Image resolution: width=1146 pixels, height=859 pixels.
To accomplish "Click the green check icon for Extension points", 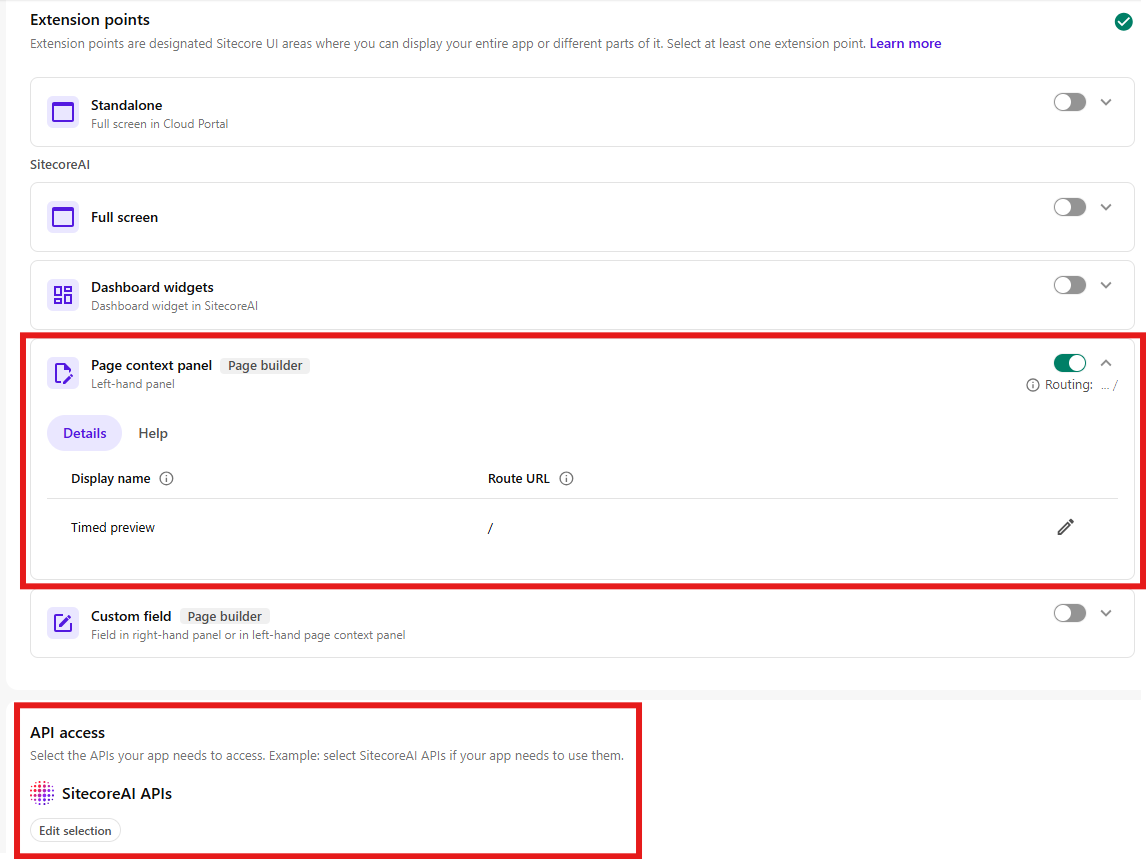I will (1123, 22).
